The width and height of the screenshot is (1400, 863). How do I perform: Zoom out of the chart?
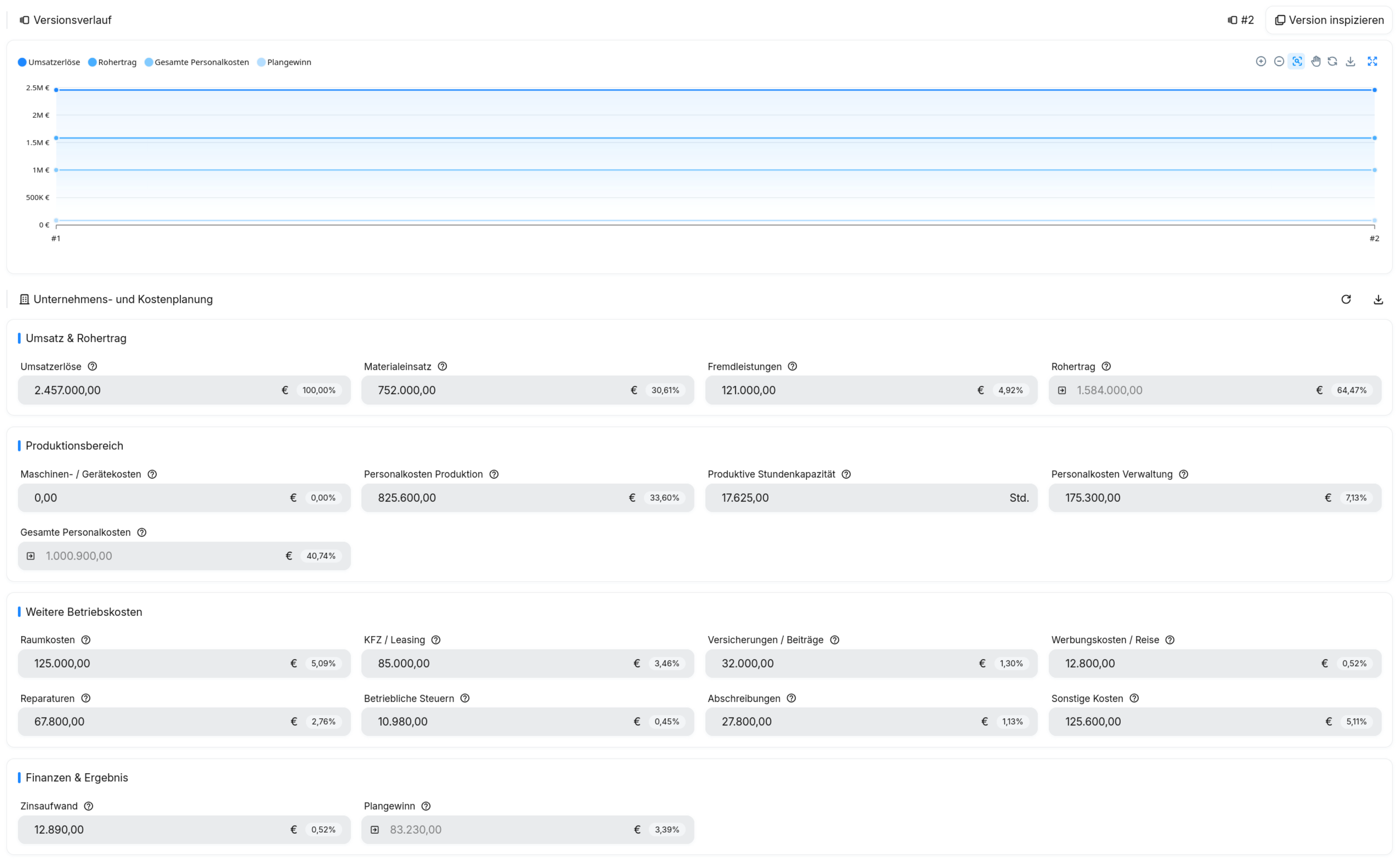pos(1279,61)
